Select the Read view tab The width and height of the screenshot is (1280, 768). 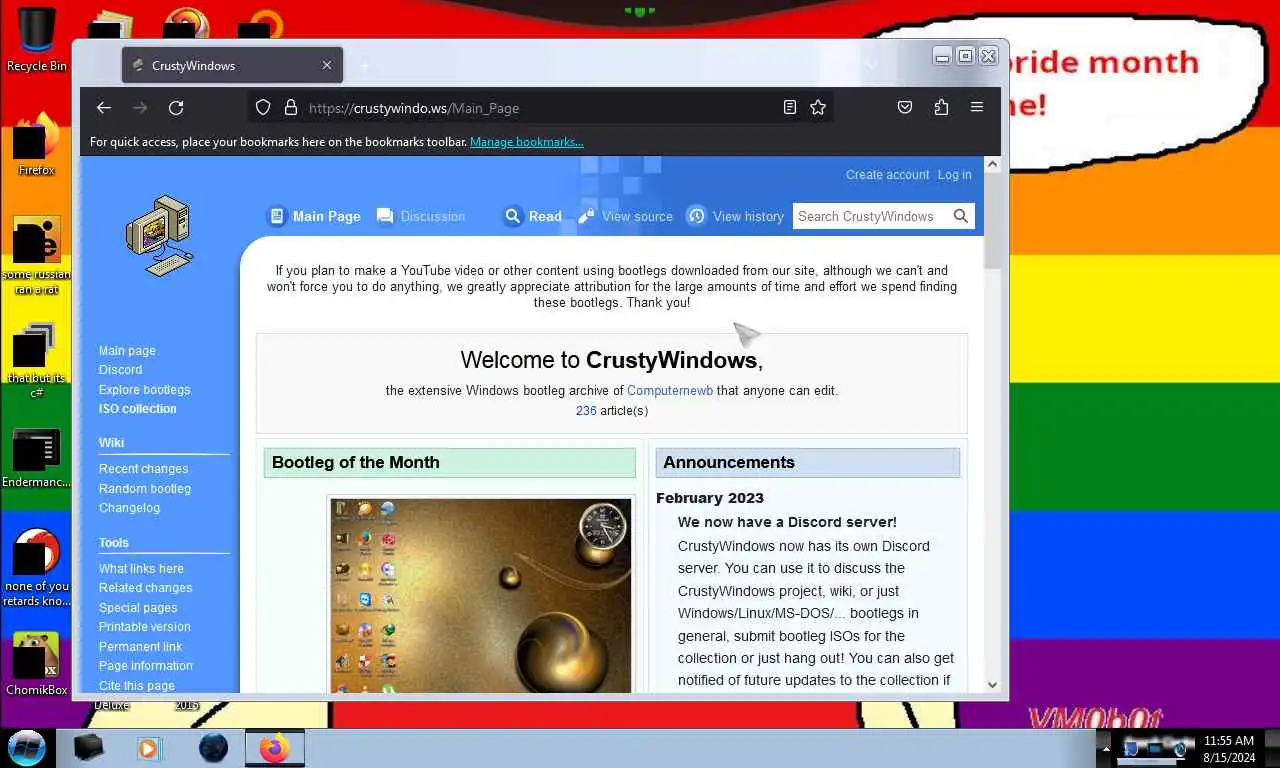pos(532,216)
